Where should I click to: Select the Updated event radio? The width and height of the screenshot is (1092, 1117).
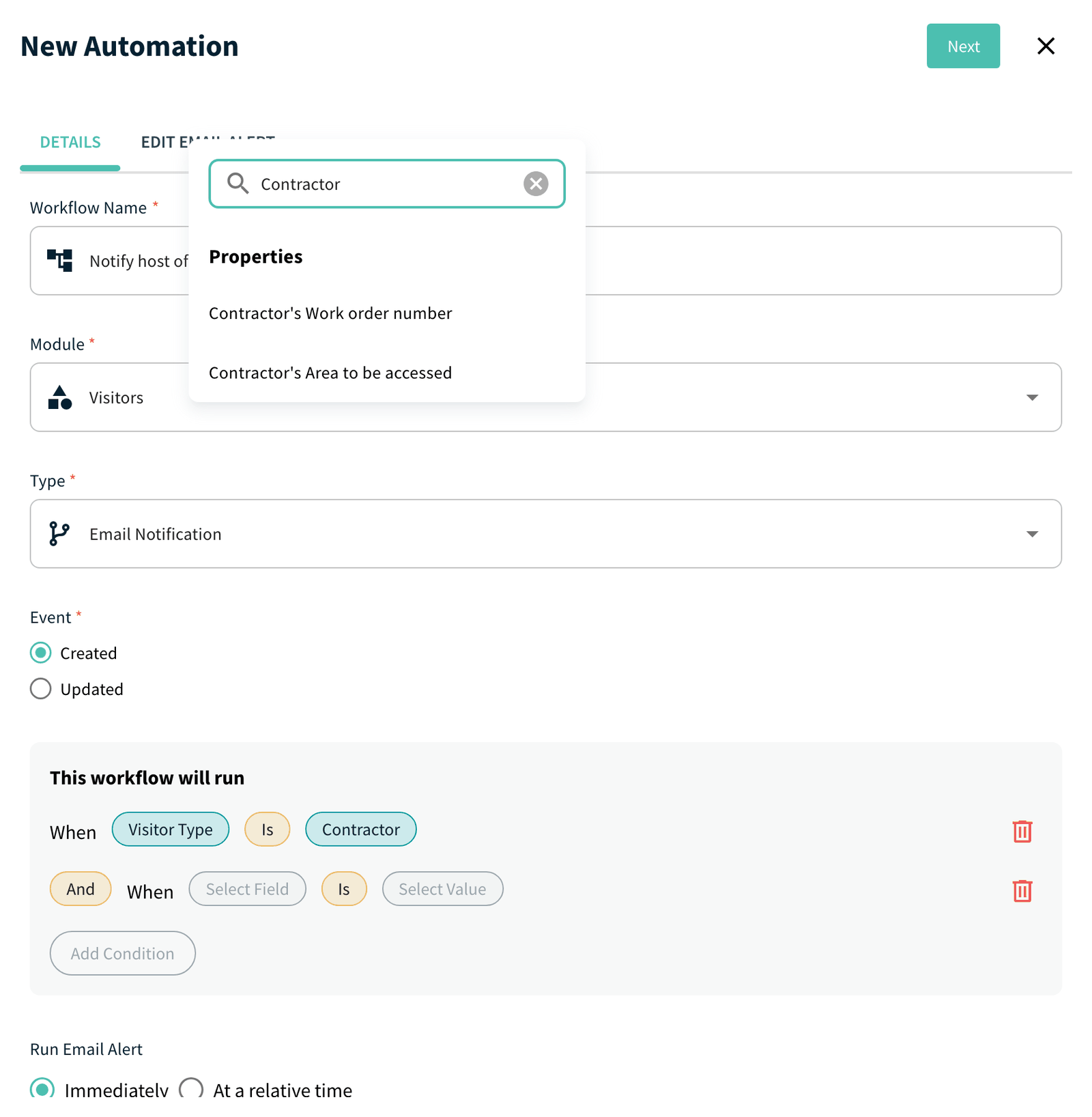pos(41,688)
